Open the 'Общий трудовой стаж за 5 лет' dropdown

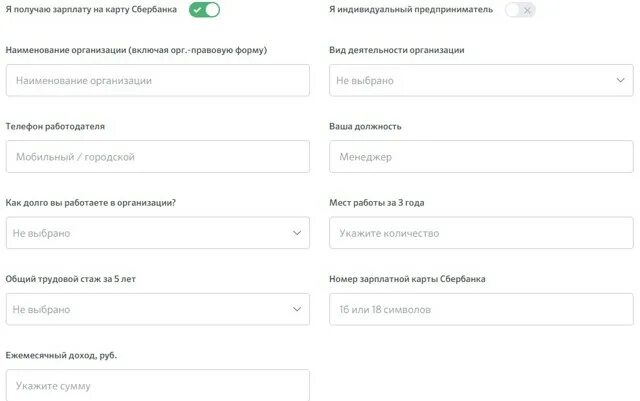click(158, 309)
